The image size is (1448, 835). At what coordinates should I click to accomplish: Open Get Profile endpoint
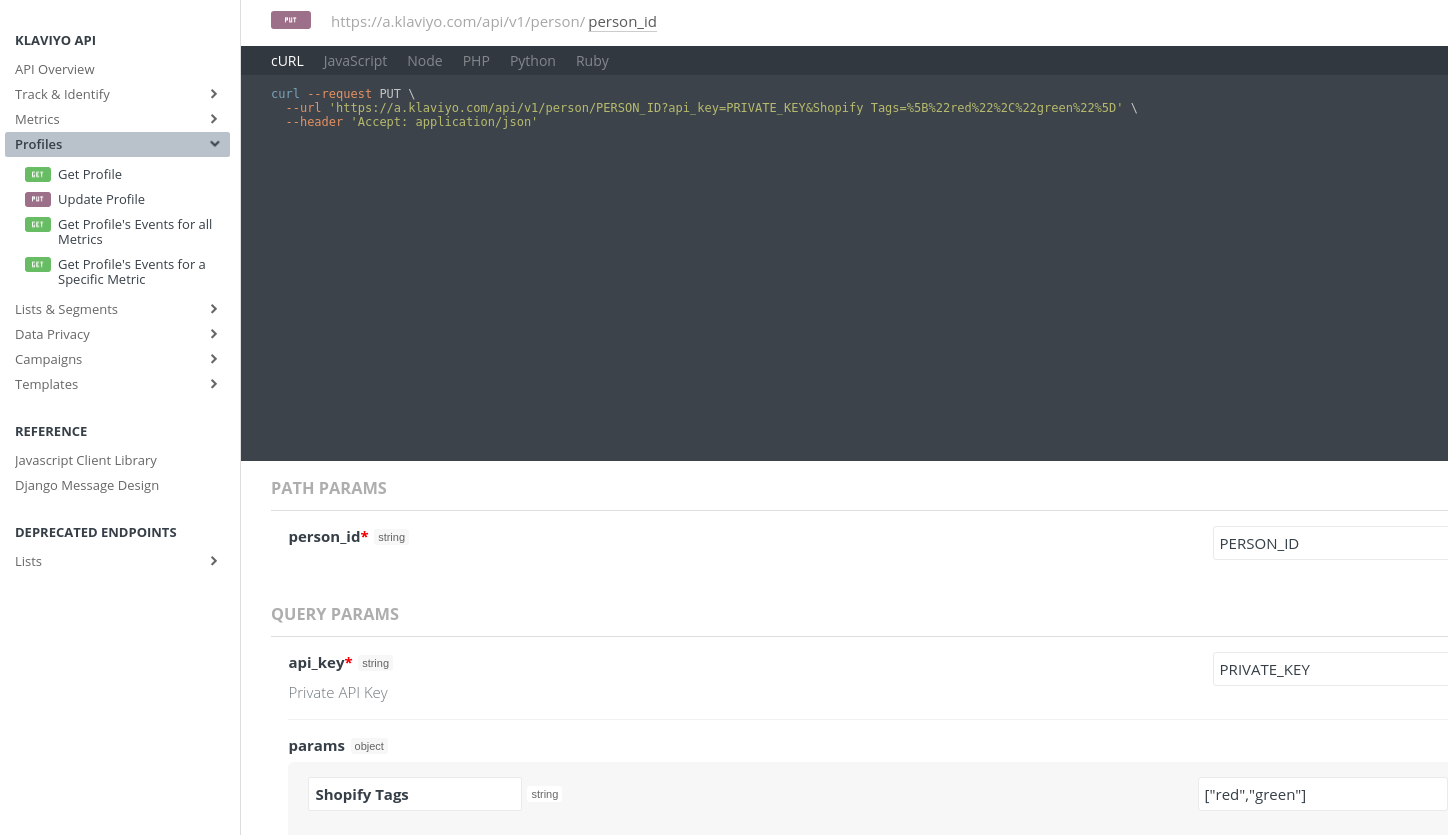click(90, 174)
